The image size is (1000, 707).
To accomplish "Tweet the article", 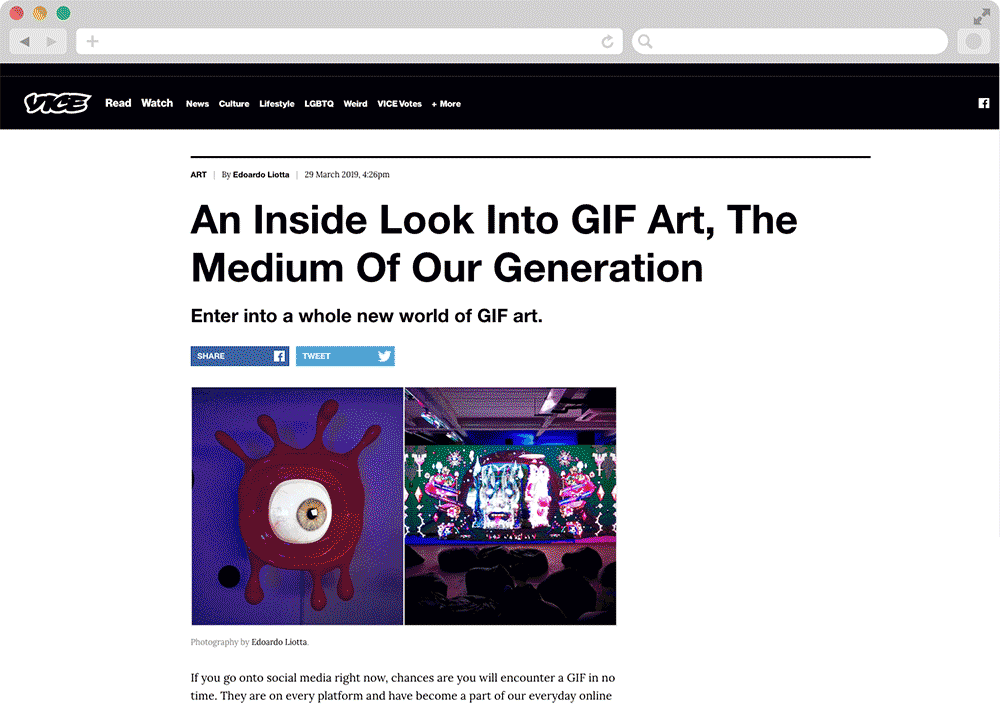I will [x=345, y=356].
